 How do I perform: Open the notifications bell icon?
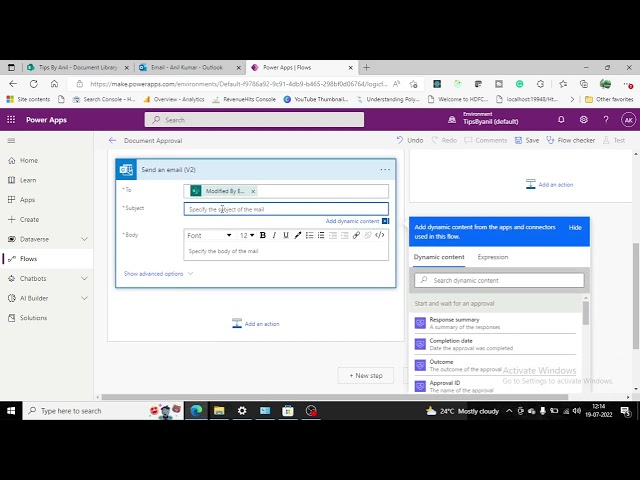[x=561, y=120]
